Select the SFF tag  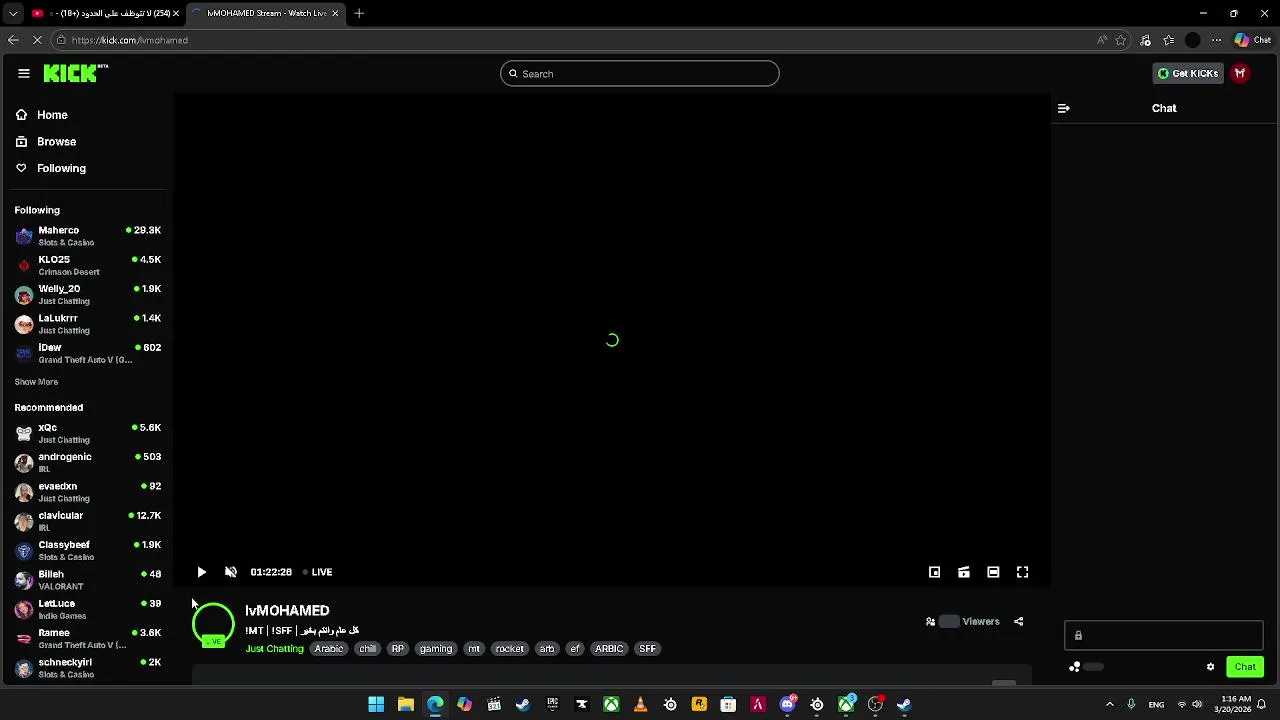pyautogui.click(x=648, y=649)
